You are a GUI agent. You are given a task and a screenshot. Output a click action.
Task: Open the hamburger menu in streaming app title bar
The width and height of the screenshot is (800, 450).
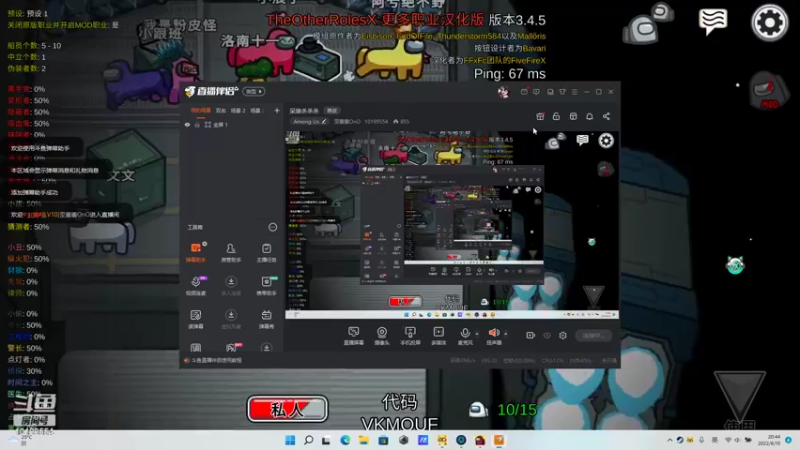tap(574, 92)
